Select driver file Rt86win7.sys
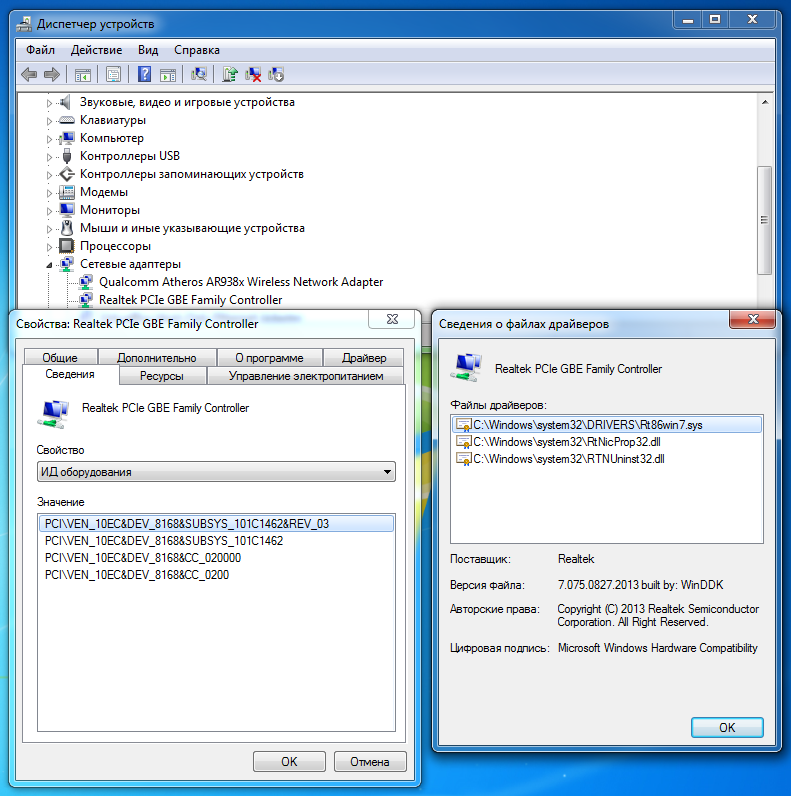791x796 pixels. [607, 425]
